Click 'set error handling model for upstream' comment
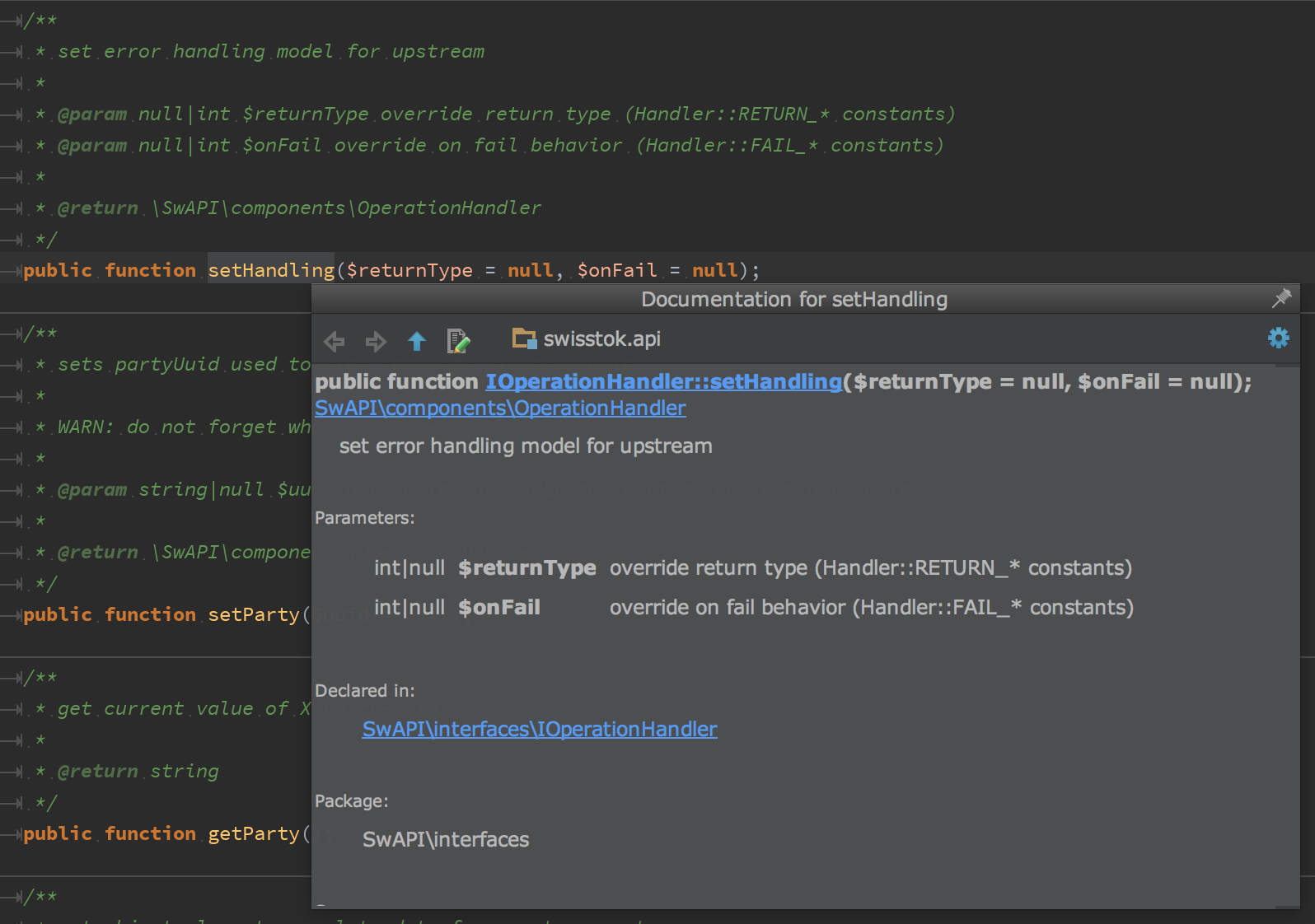Screen dimensions: 1315x924 tap(271, 51)
